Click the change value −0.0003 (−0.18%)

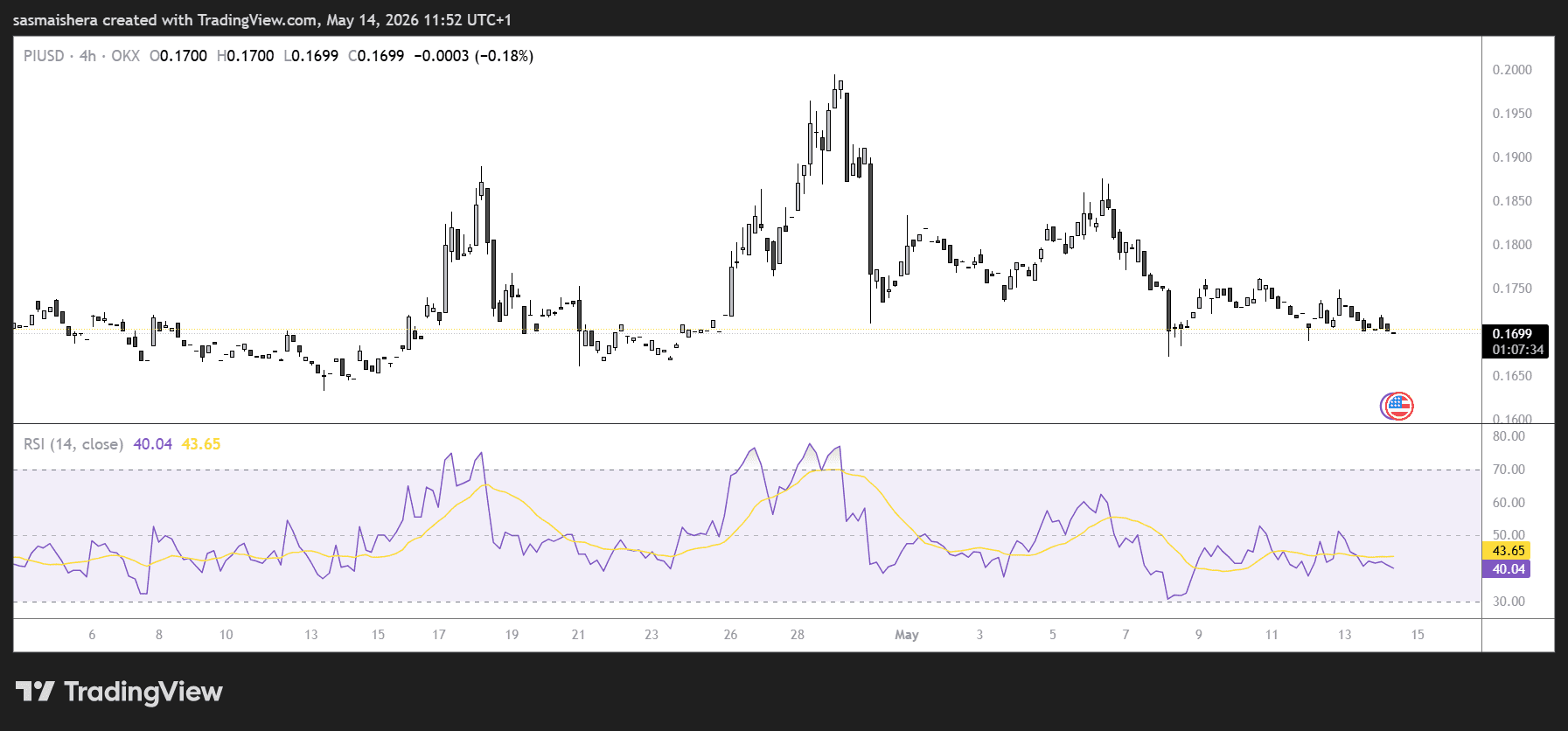click(x=473, y=56)
